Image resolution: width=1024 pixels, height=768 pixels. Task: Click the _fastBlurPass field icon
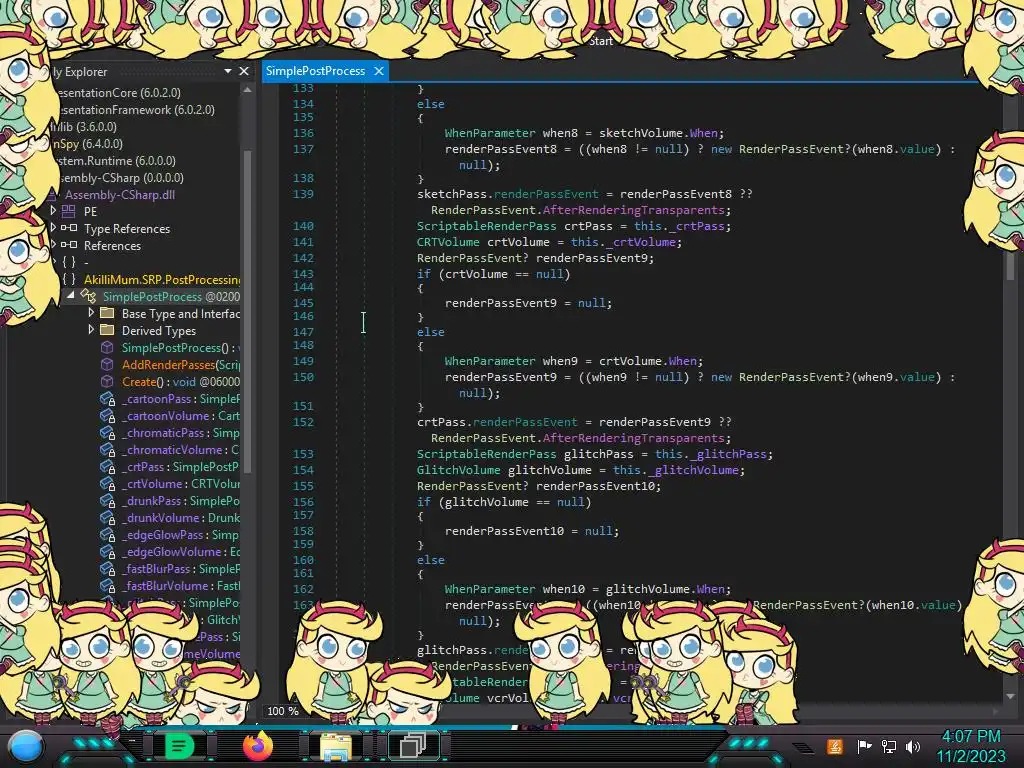[x=107, y=568]
